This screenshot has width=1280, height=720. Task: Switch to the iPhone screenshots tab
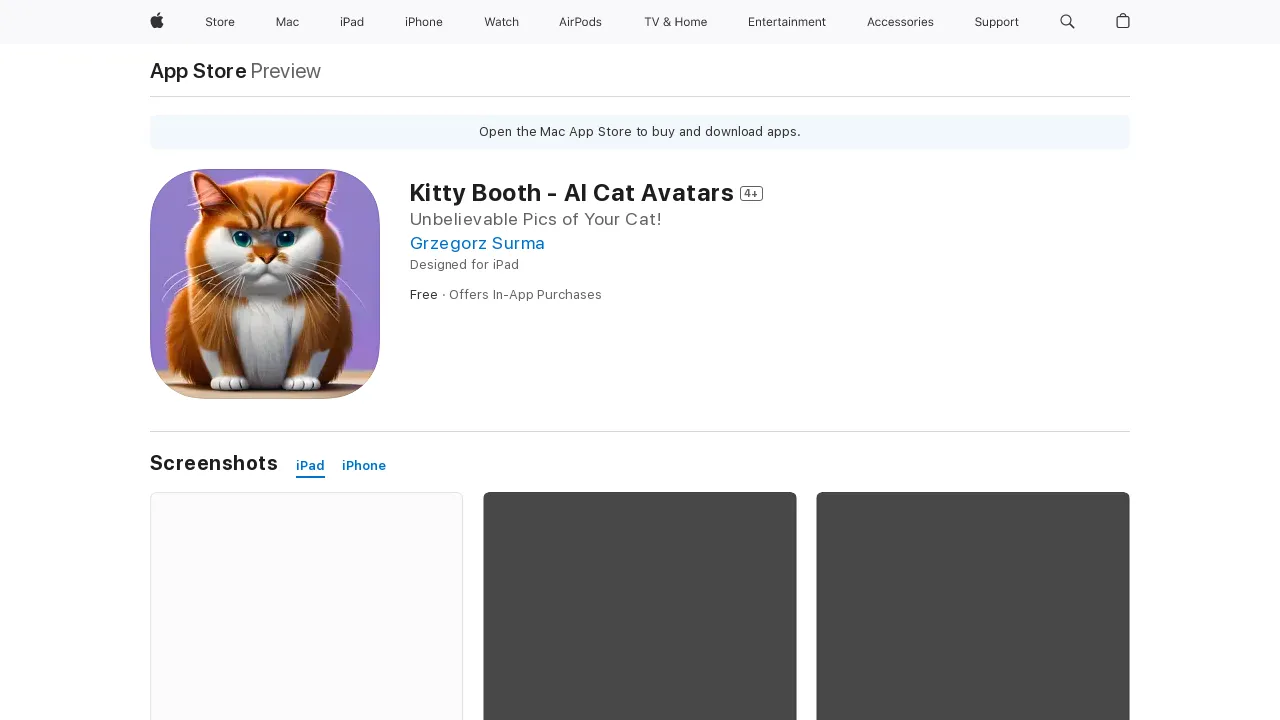(x=363, y=465)
